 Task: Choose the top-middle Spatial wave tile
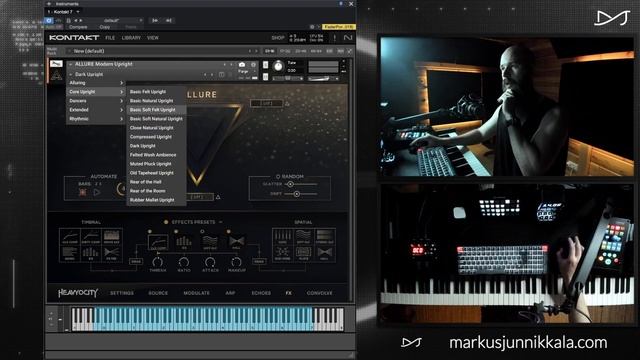point(303,237)
